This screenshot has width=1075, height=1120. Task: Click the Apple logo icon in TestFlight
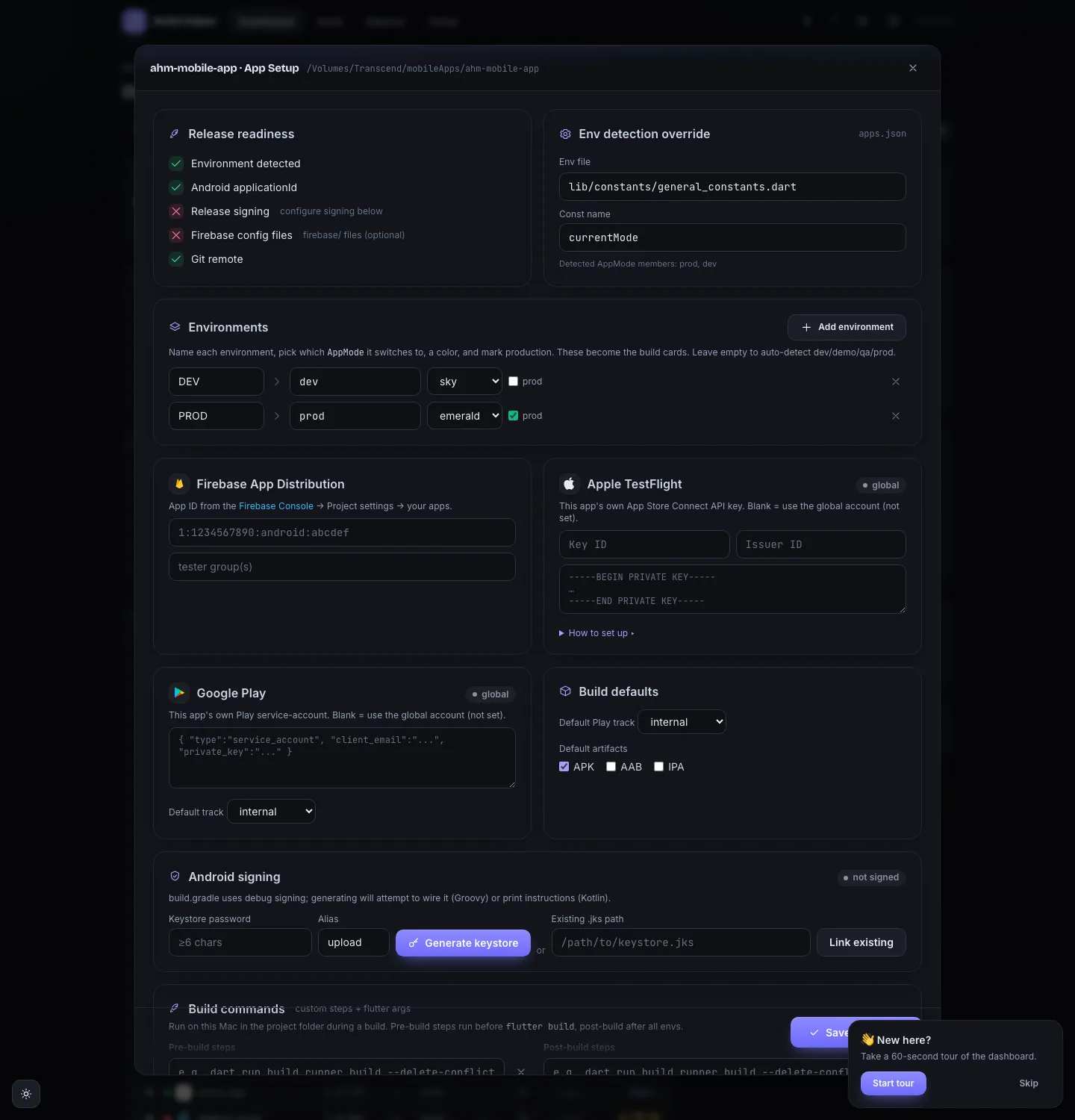569,484
